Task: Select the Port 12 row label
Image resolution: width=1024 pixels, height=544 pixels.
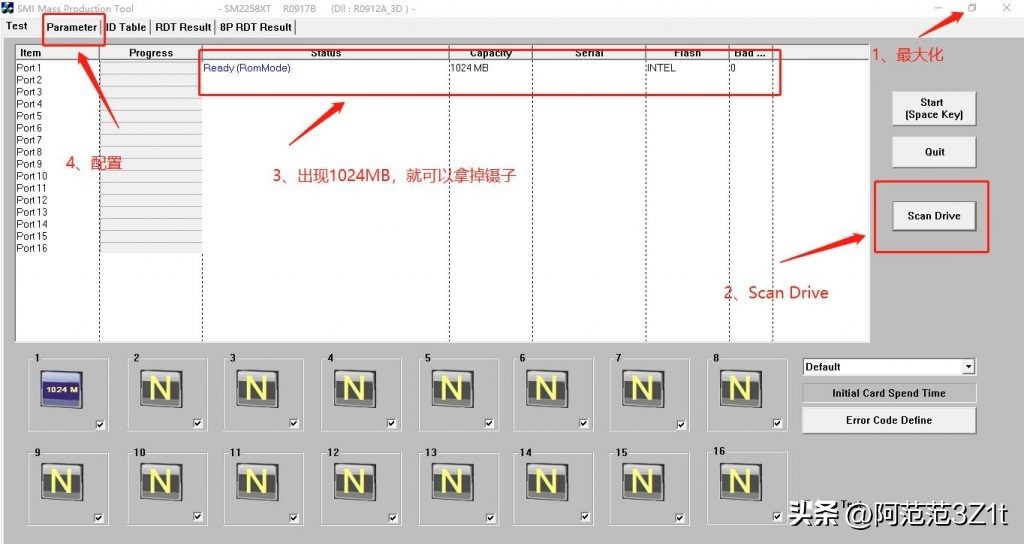Action: (31, 200)
